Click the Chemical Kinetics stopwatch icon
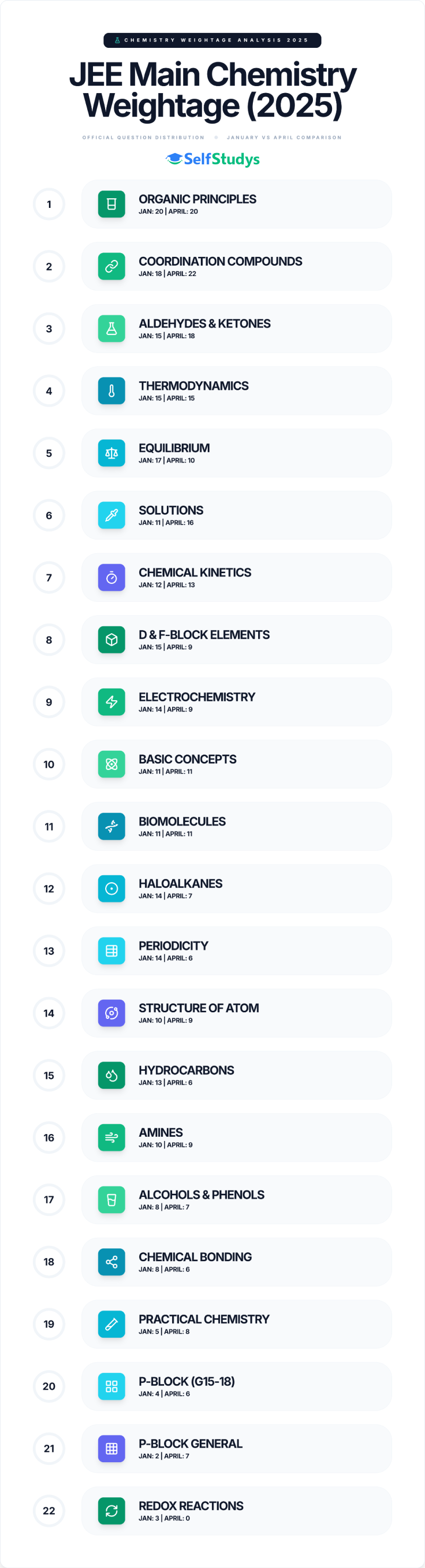The width and height of the screenshot is (425, 1568). [111, 577]
